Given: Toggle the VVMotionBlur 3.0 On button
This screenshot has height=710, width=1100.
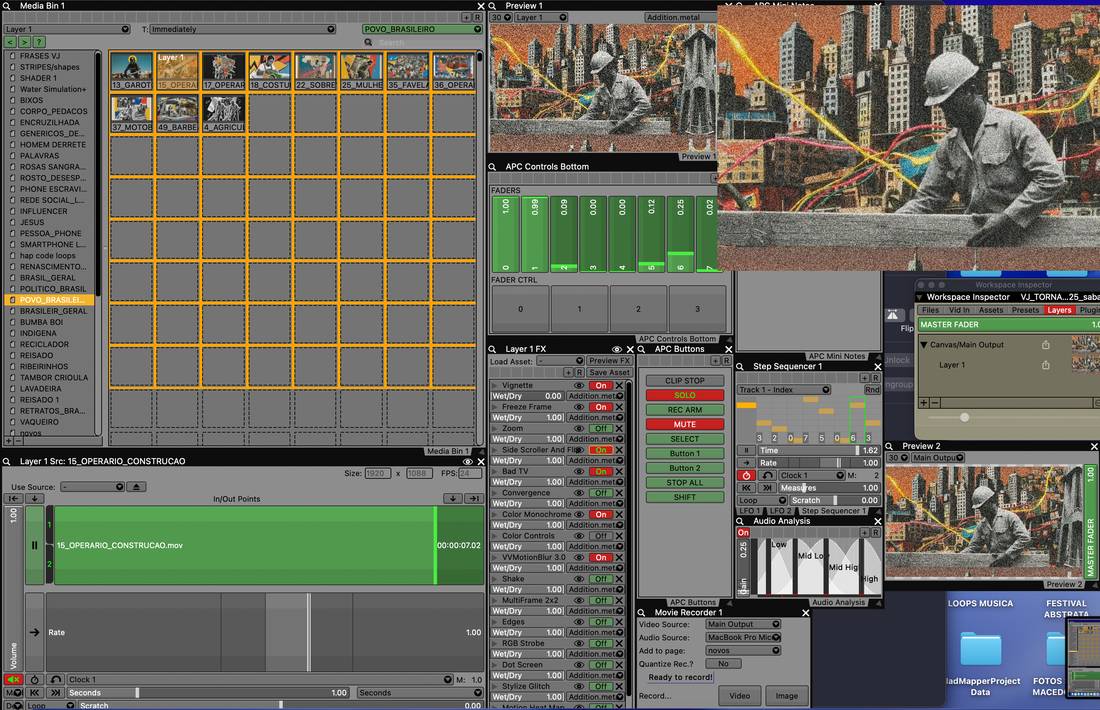Looking at the screenshot, I should [601, 557].
